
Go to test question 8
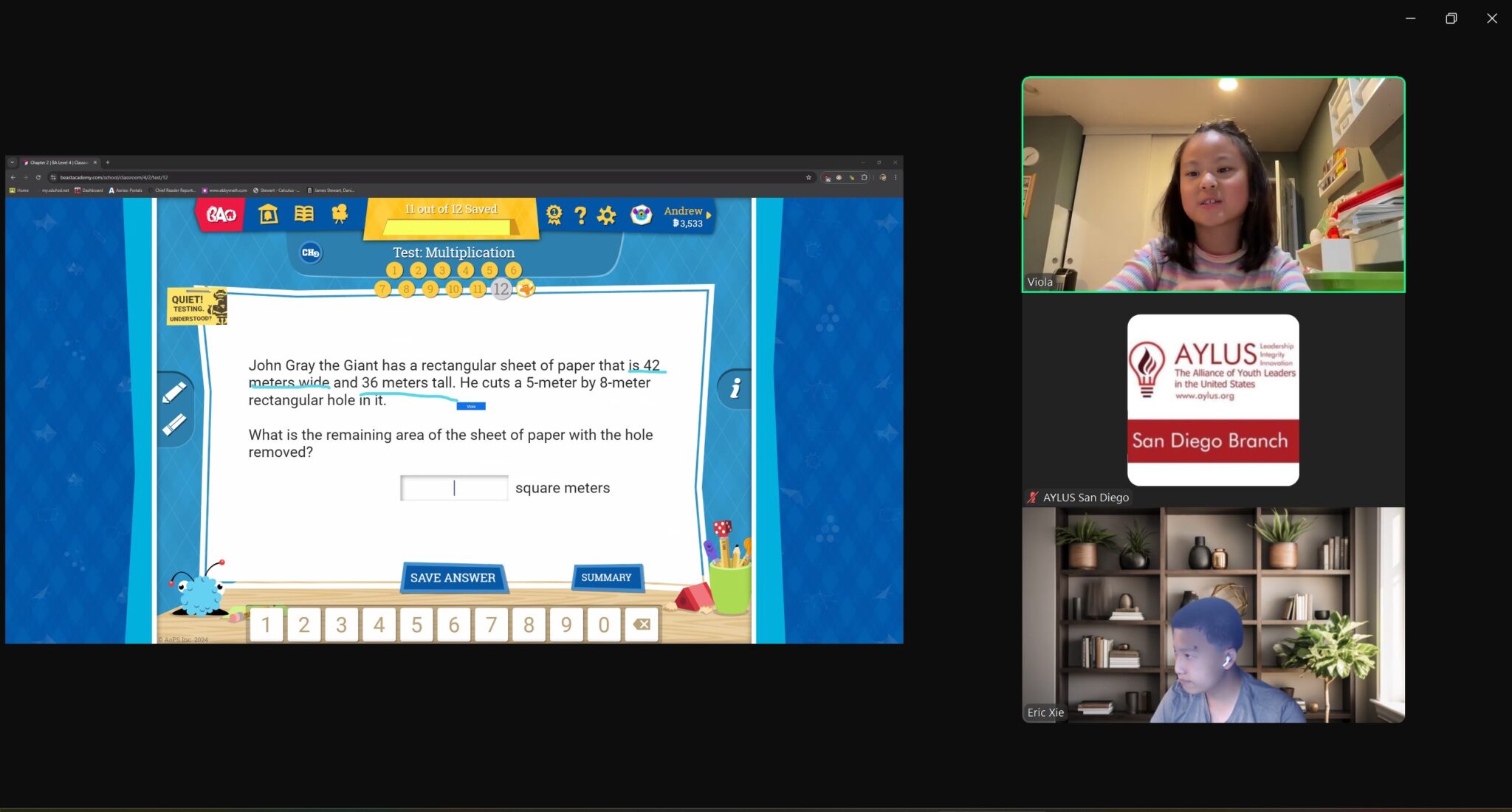(x=406, y=289)
